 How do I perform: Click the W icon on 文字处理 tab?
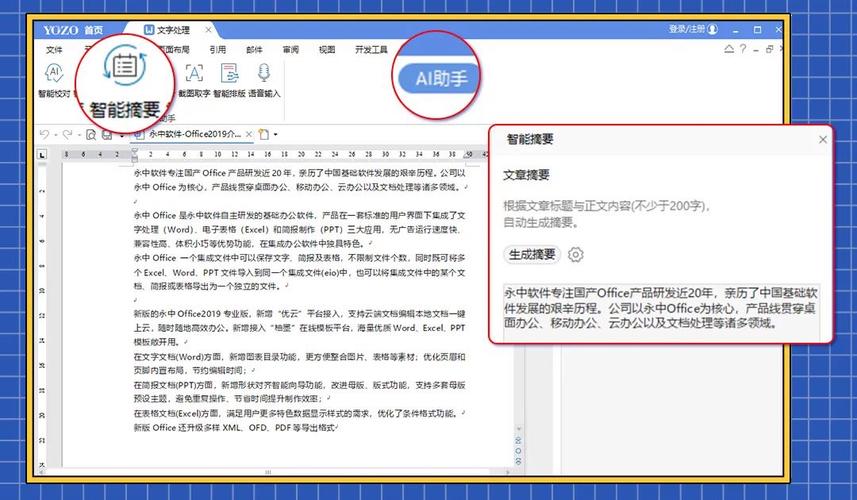click(x=149, y=30)
